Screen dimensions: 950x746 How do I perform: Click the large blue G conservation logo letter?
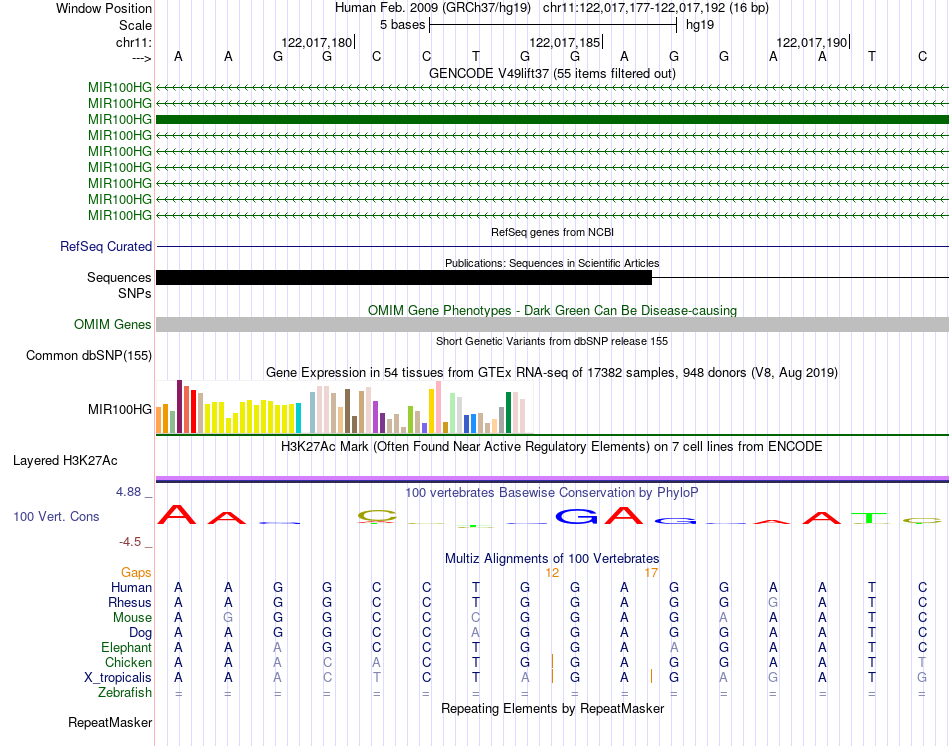pos(576,516)
